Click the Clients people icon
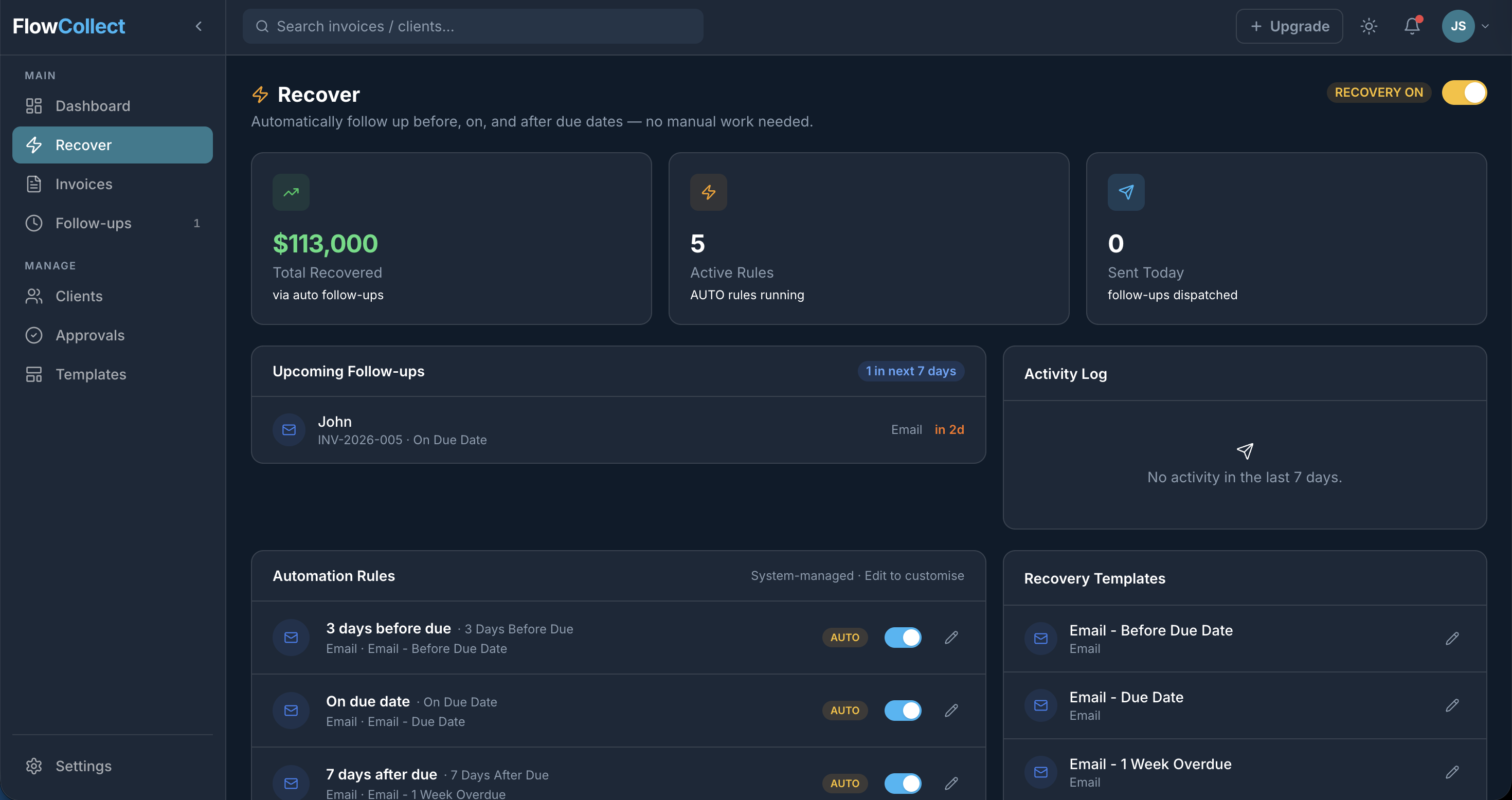 coord(33,296)
